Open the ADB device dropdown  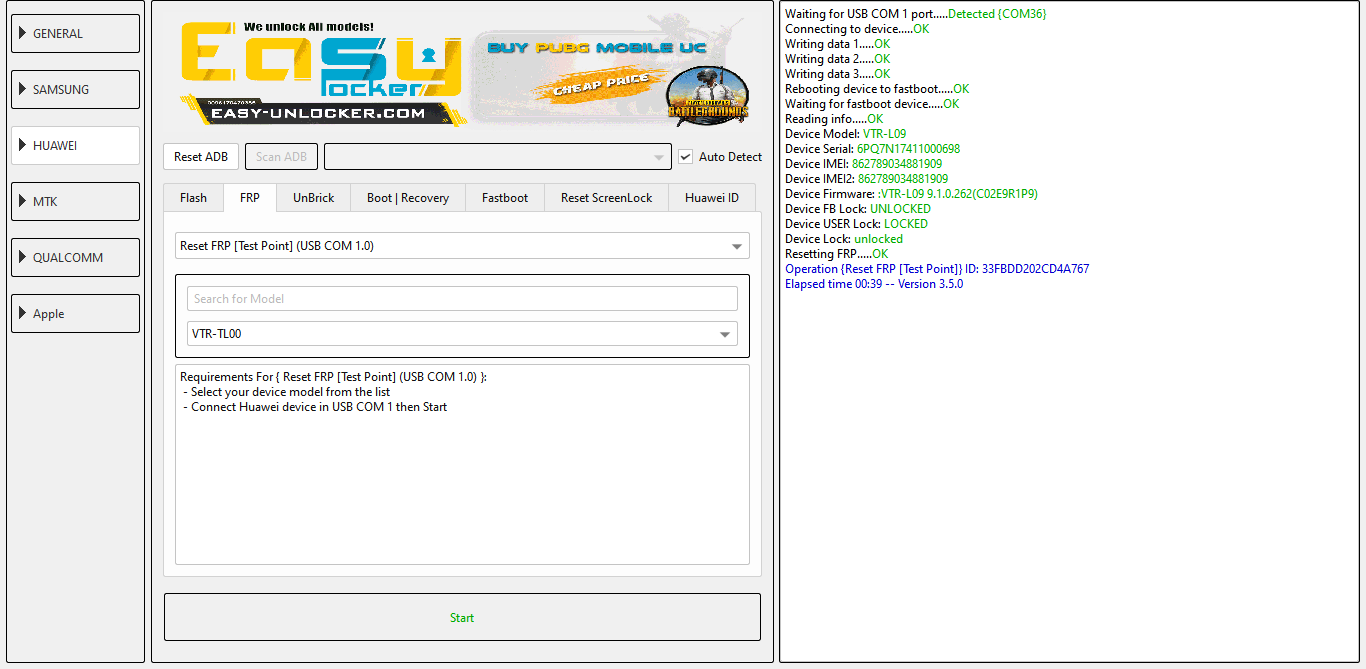click(x=497, y=157)
